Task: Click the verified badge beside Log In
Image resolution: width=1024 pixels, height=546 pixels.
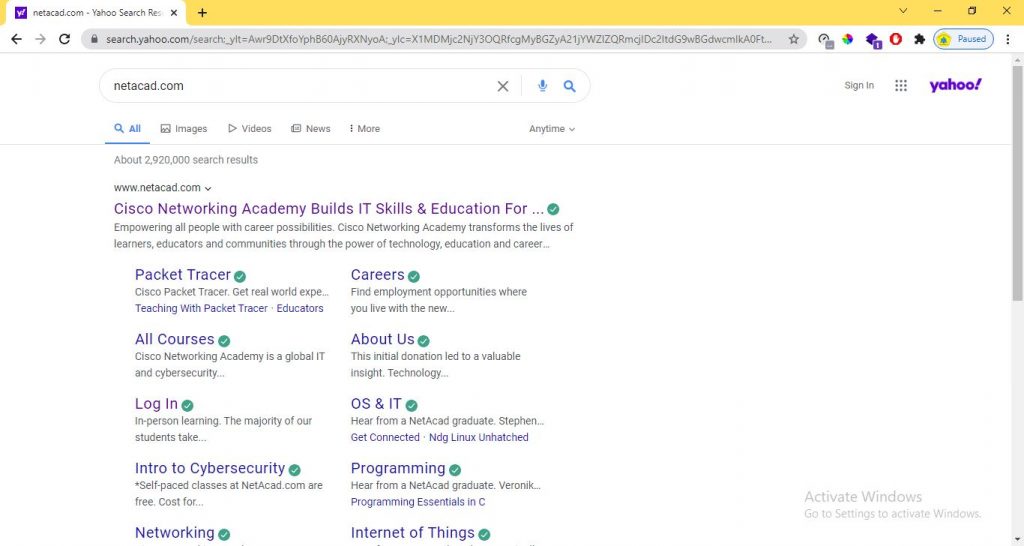Action: coord(187,406)
